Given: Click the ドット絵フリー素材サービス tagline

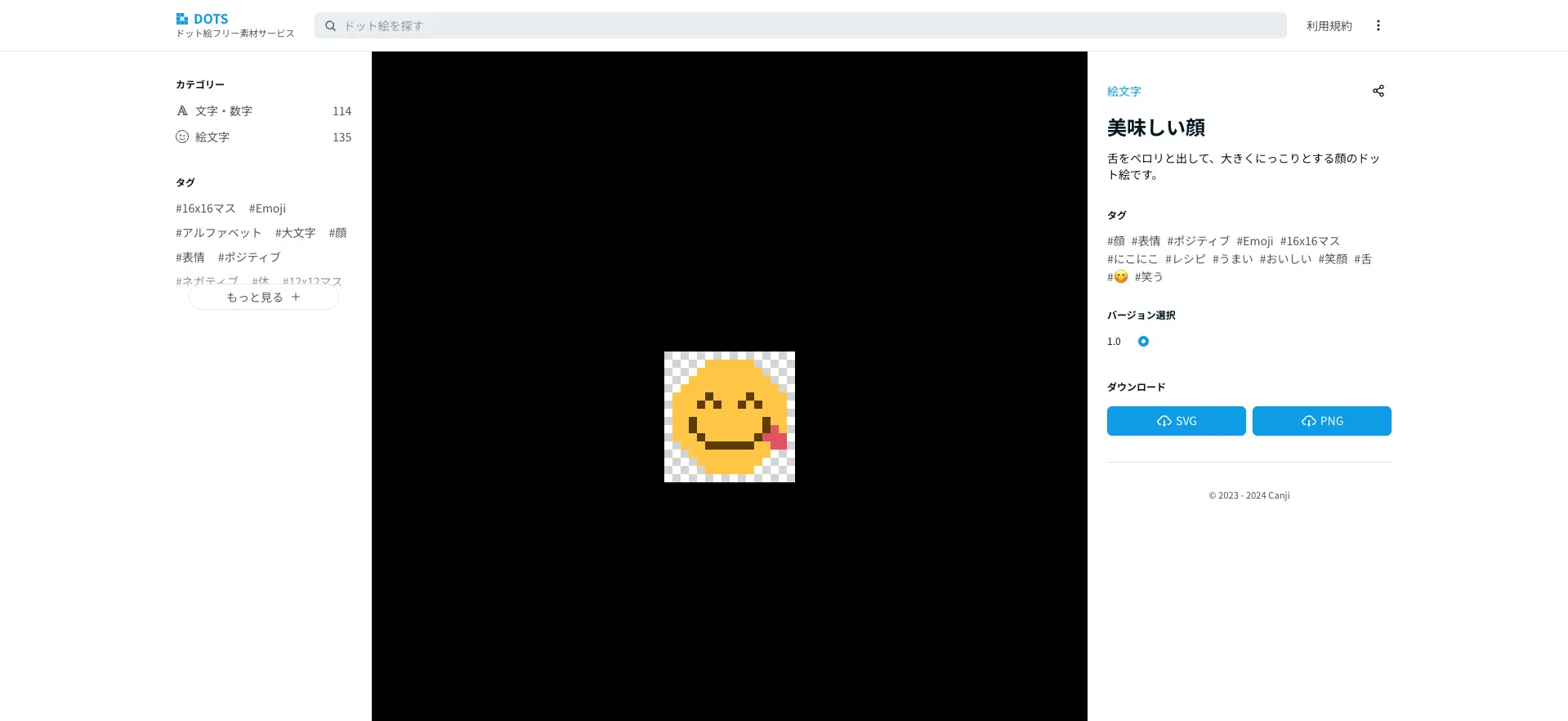Looking at the screenshot, I should click(235, 34).
